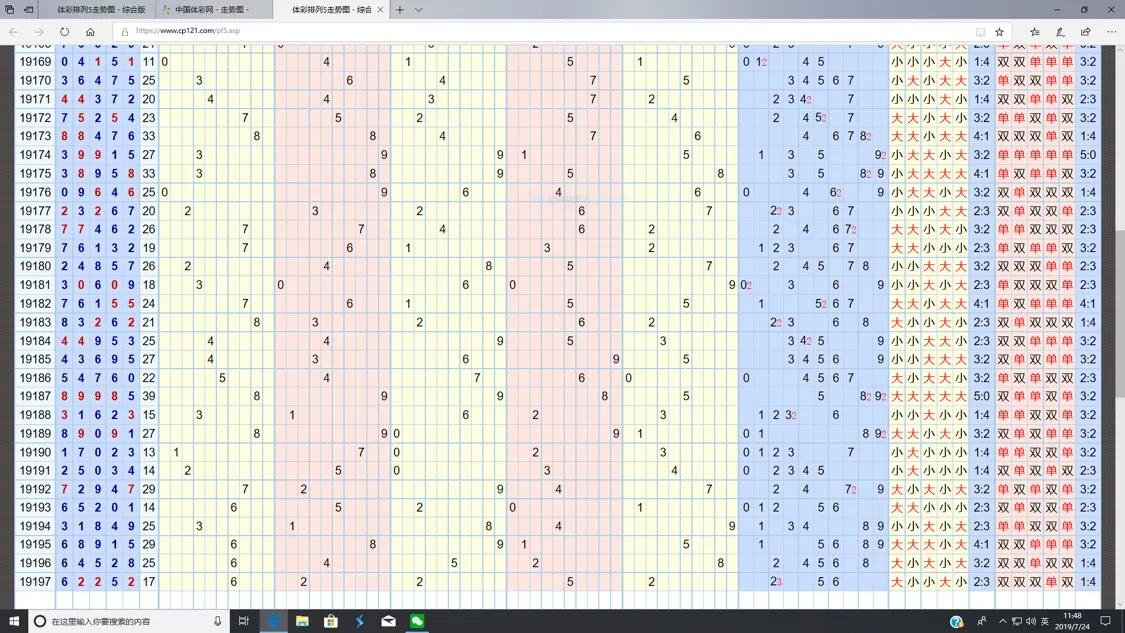Select period number 19169
The image size is (1125, 633).
coord(35,62)
